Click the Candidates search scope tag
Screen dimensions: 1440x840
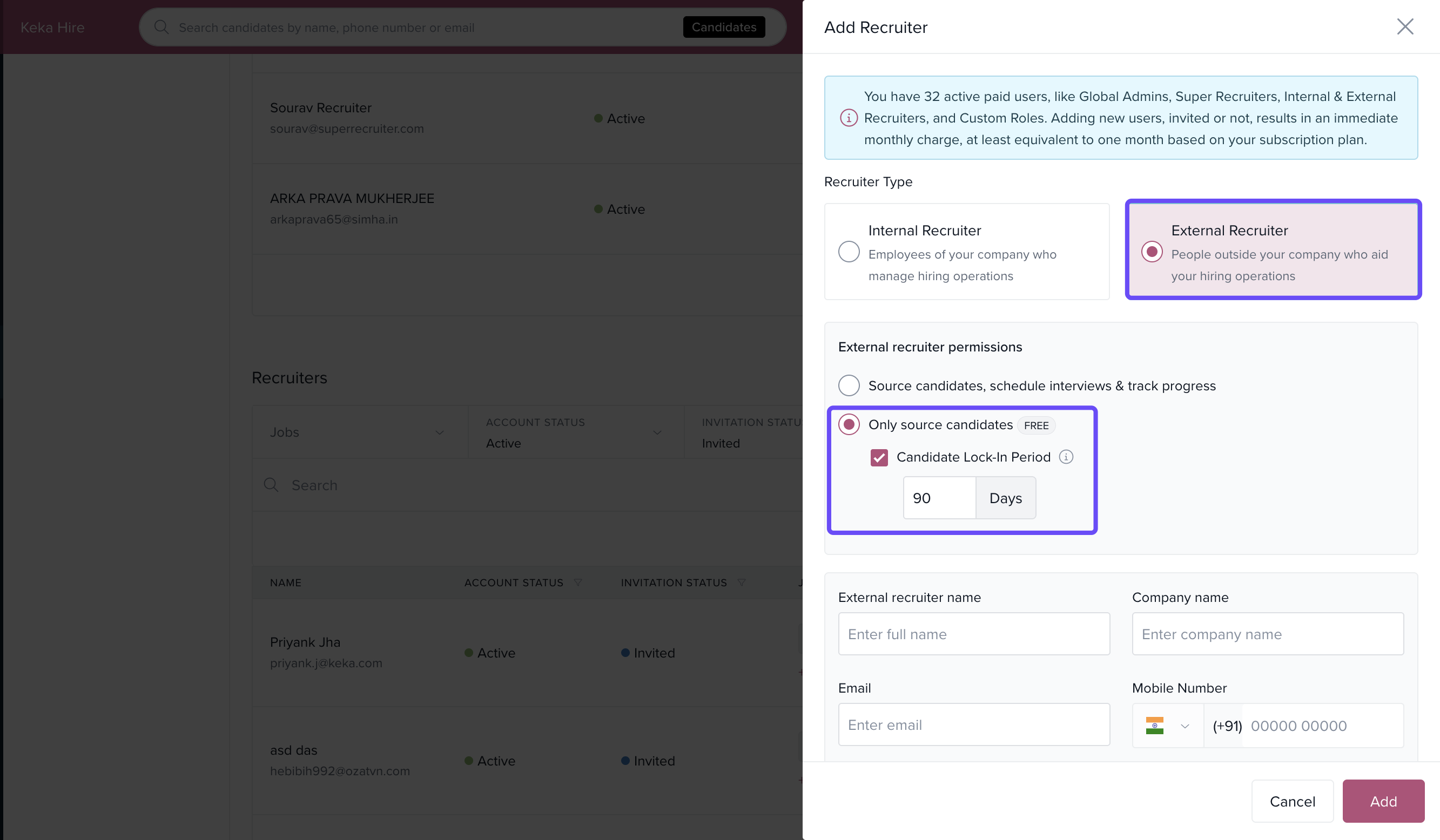(723, 28)
